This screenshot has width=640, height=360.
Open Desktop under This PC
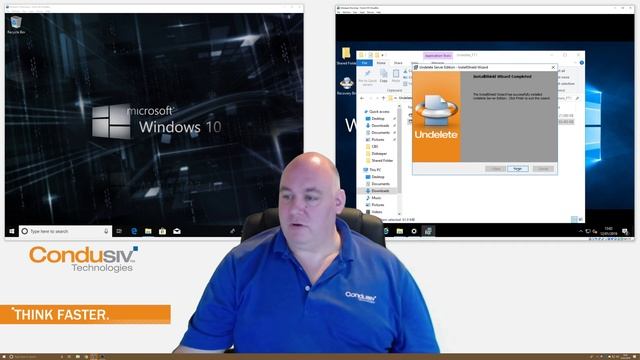(375, 177)
